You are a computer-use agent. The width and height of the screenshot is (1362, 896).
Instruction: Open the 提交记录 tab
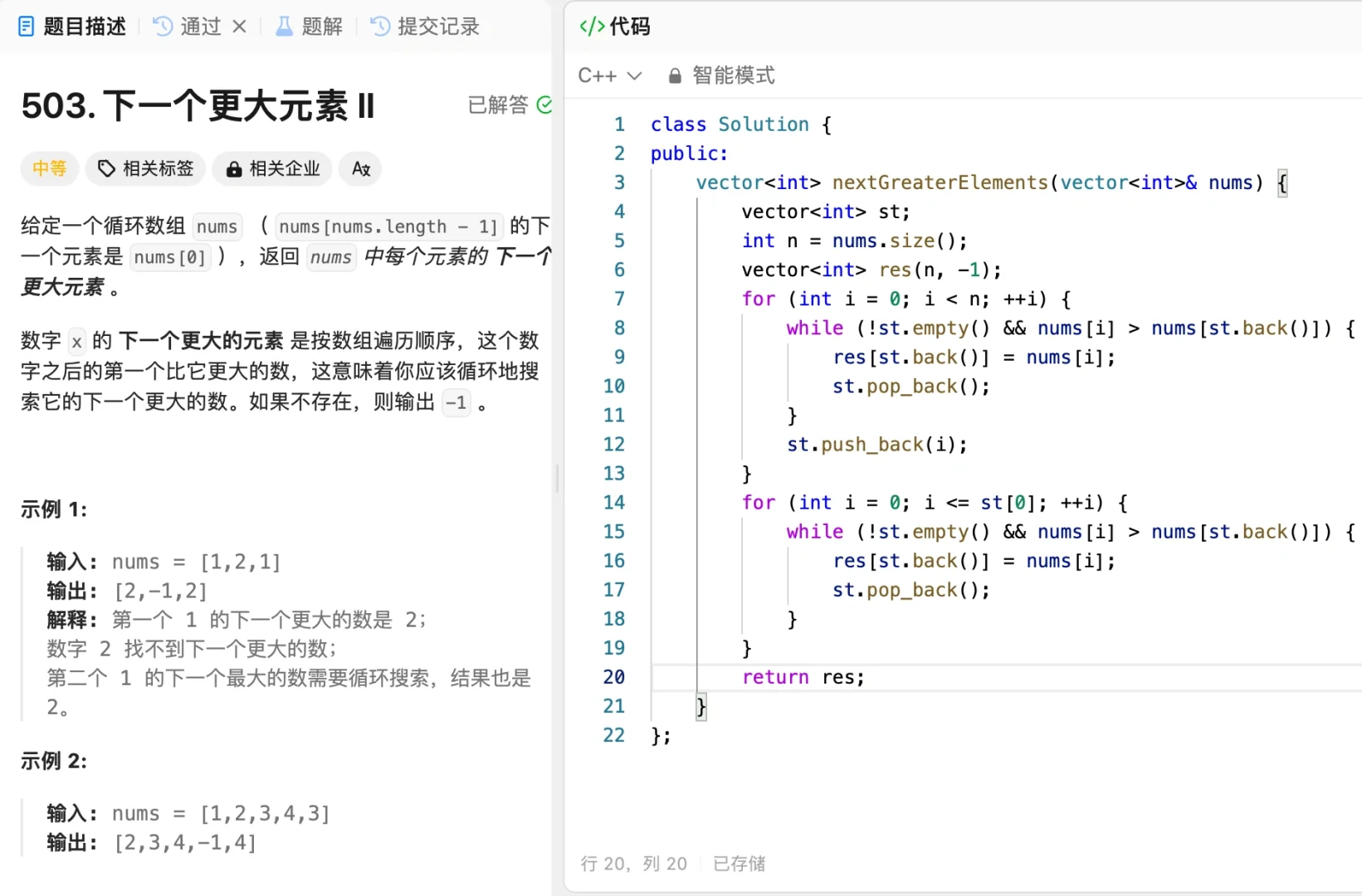tap(425, 27)
